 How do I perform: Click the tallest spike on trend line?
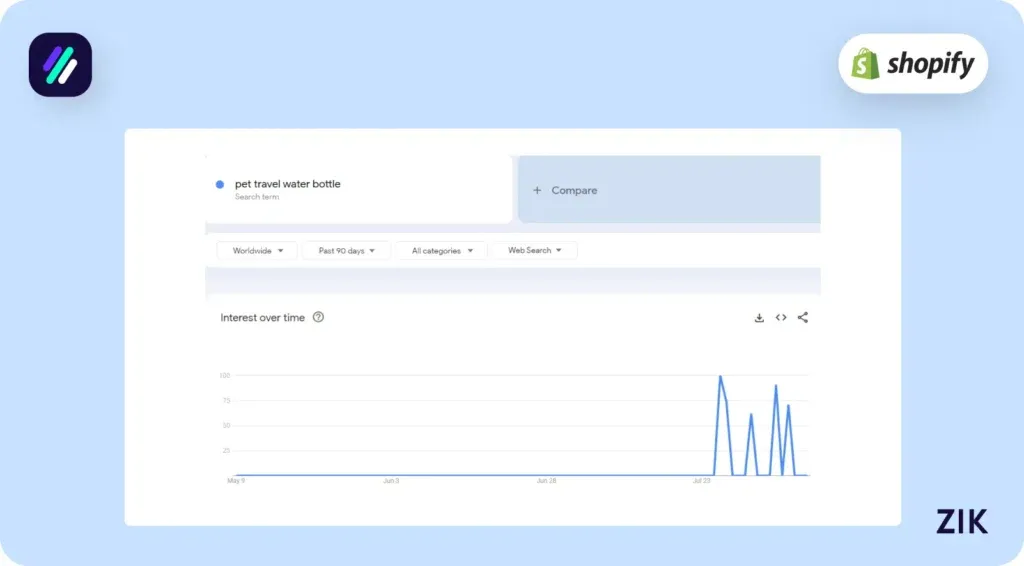pos(720,377)
